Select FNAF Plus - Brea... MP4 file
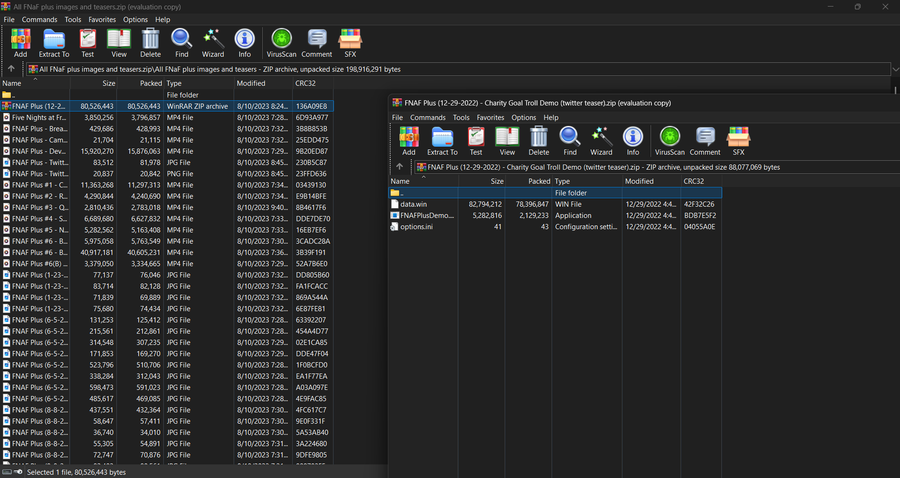The image size is (900, 478). 166,129
